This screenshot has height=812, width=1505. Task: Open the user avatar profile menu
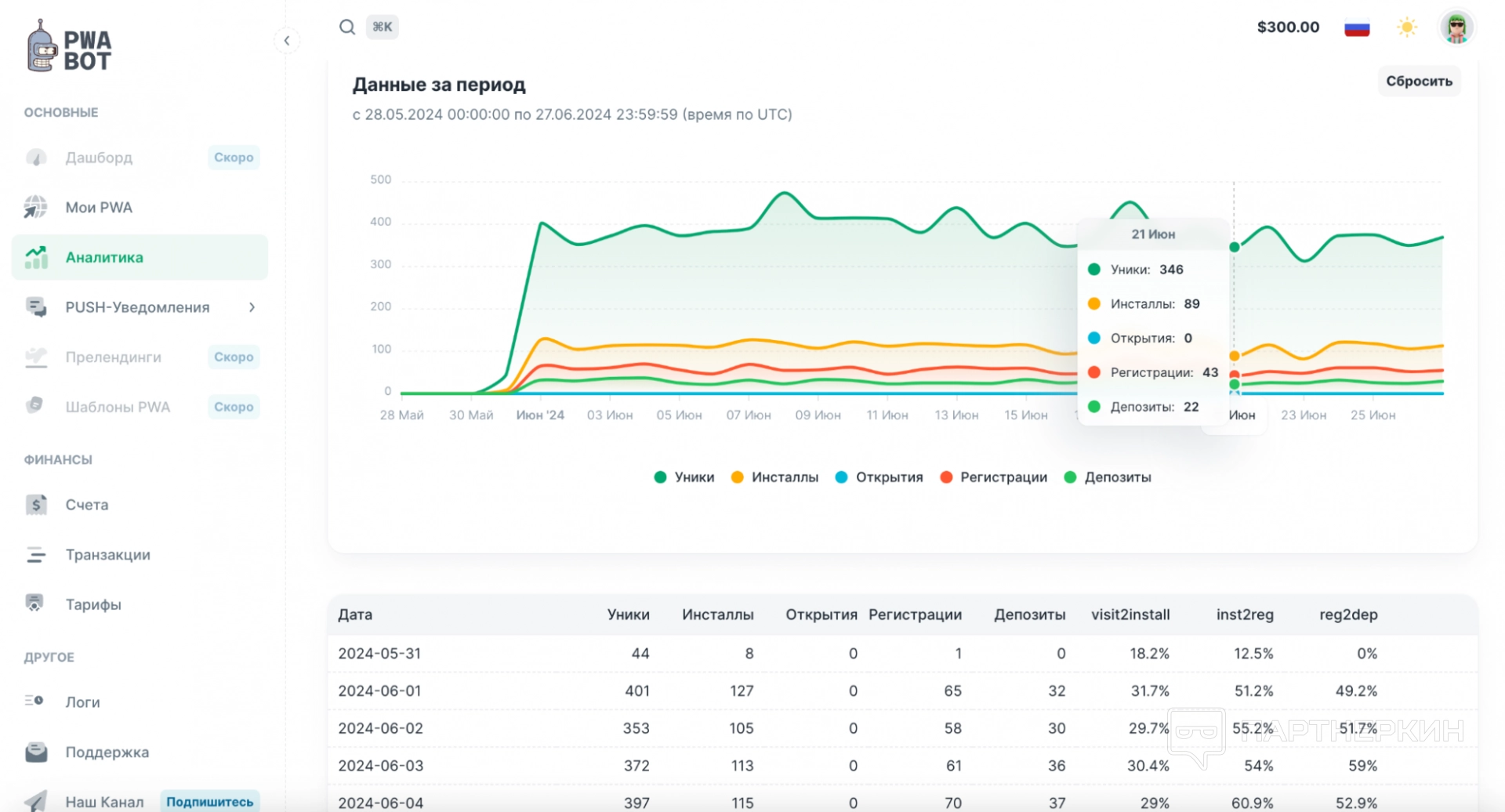[1456, 28]
